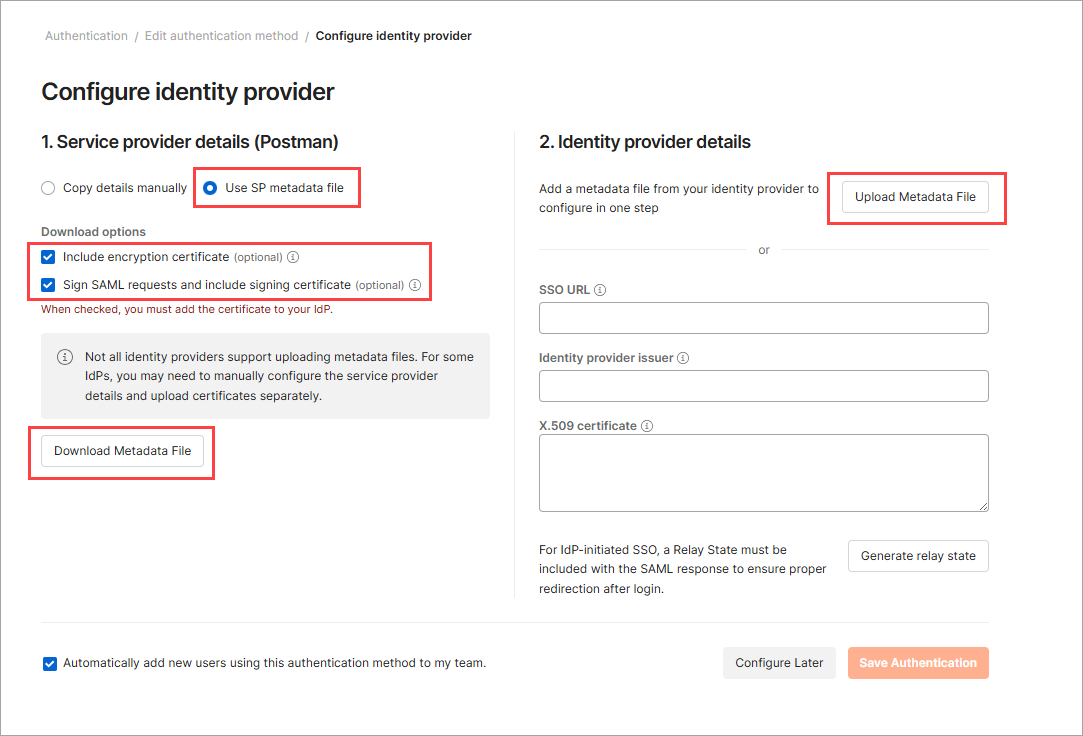Select Use SP metadata file radio button
The width and height of the screenshot is (1083, 736).
tap(210, 188)
